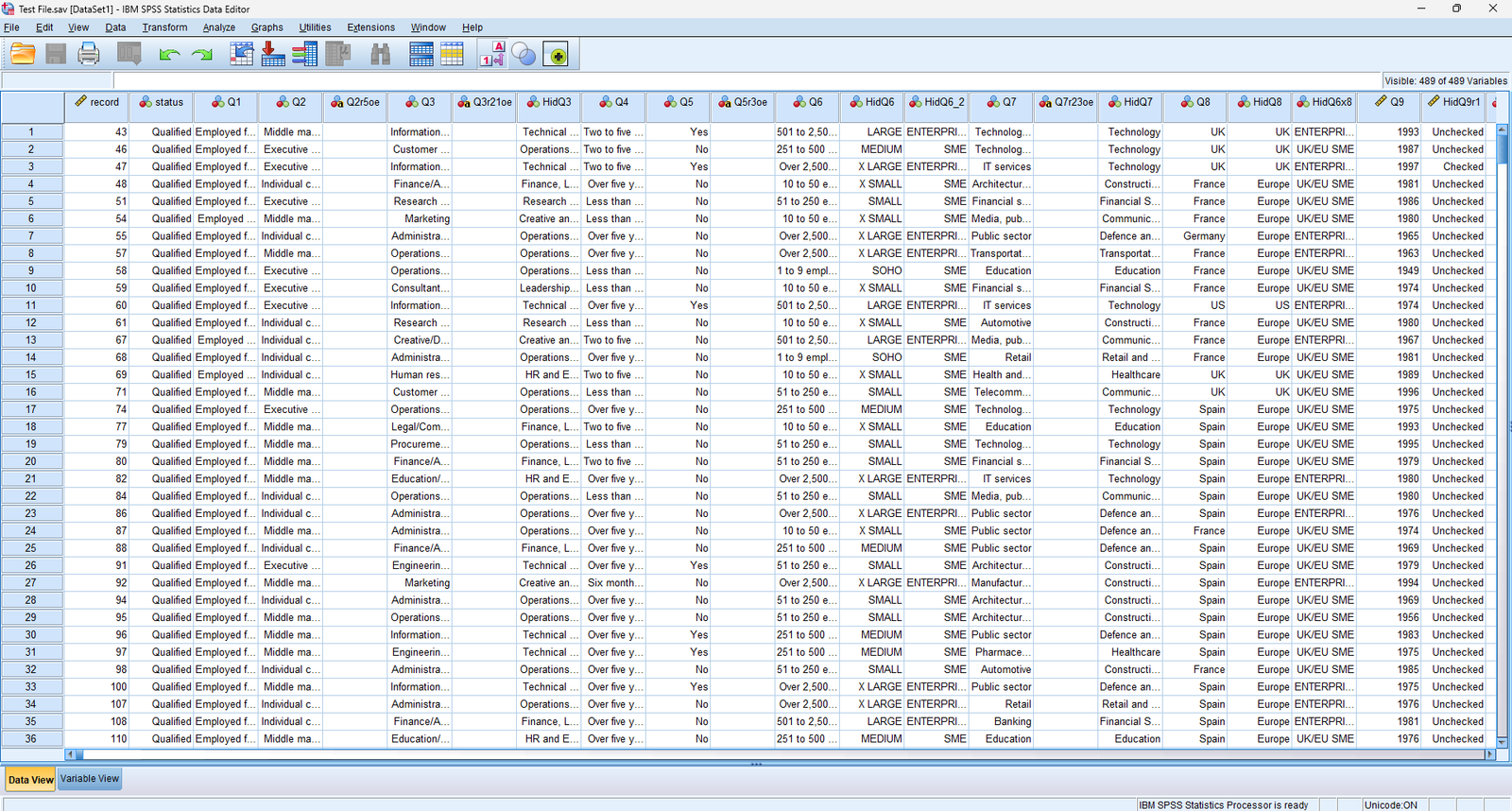Toggle Use Variable Sets circles icon
1512x811 pixels.
[524, 55]
